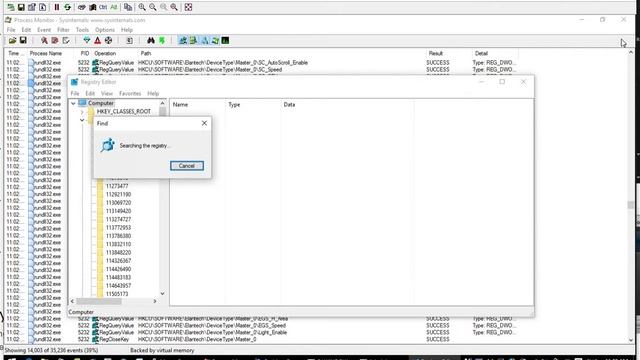Viewport: 640px width, 360px height.
Task: Select registry key 114643957
Action: (x=118, y=286)
